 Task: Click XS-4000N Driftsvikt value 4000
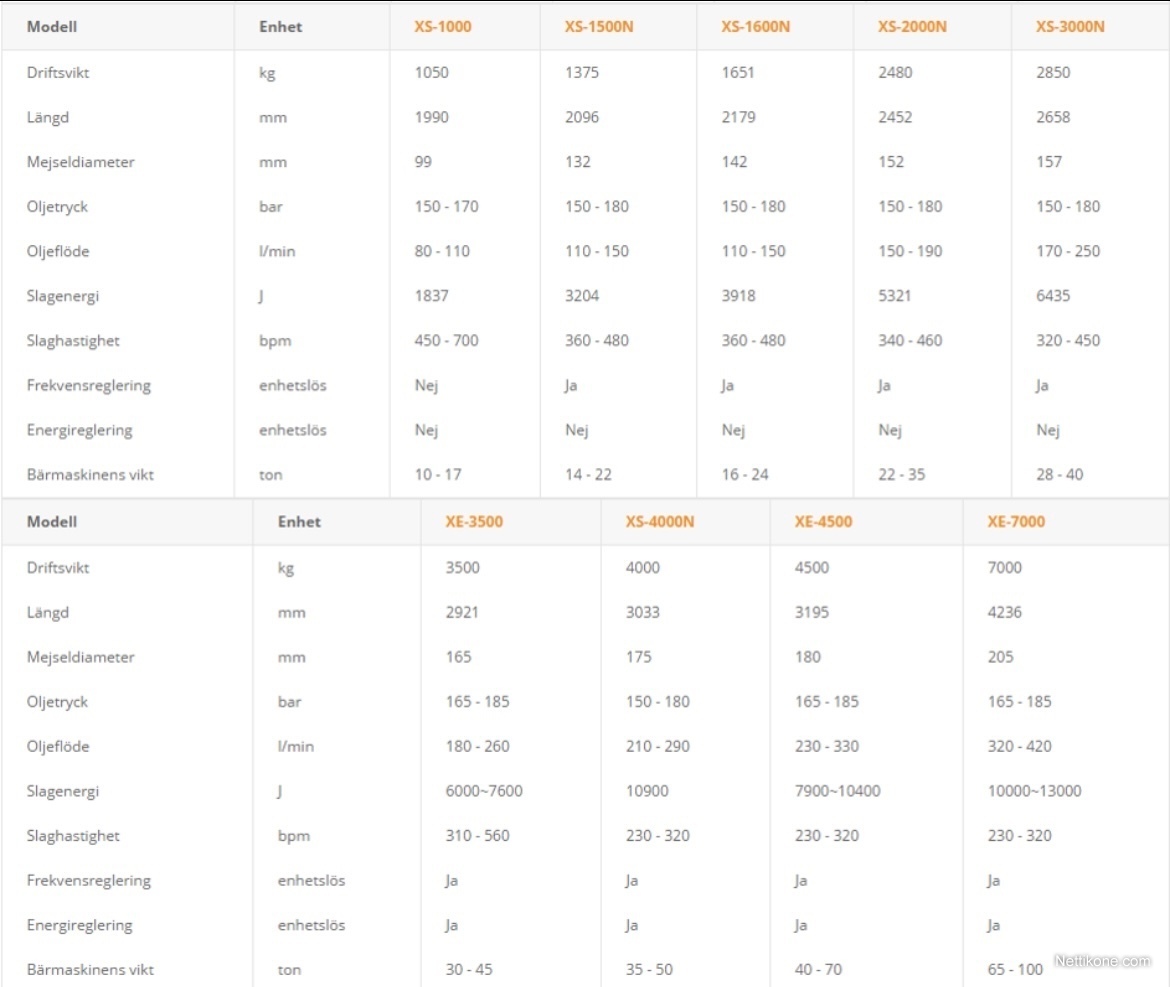(642, 568)
